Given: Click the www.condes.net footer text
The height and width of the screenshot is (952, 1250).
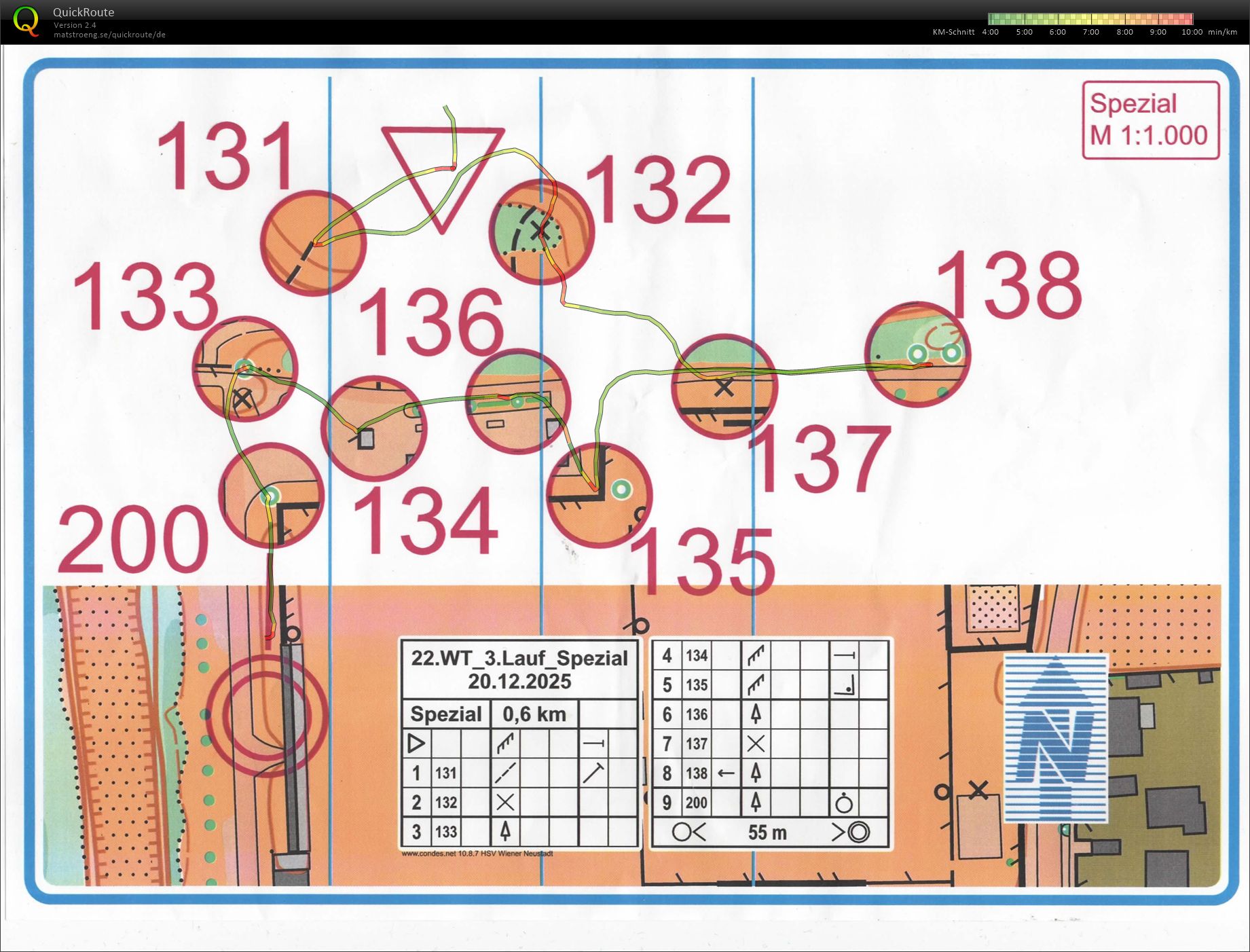Looking at the screenshot, I should pyautogui.click(x=477, y=854).
